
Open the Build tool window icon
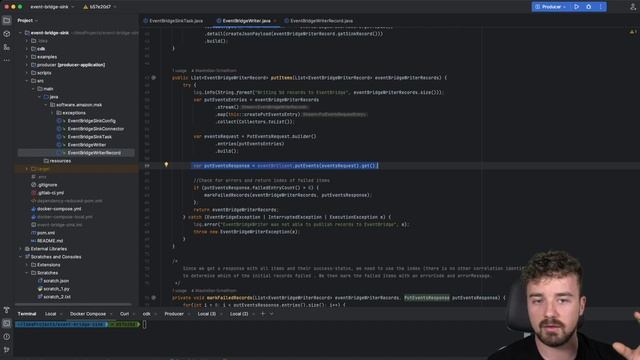(x=7, y=311)
